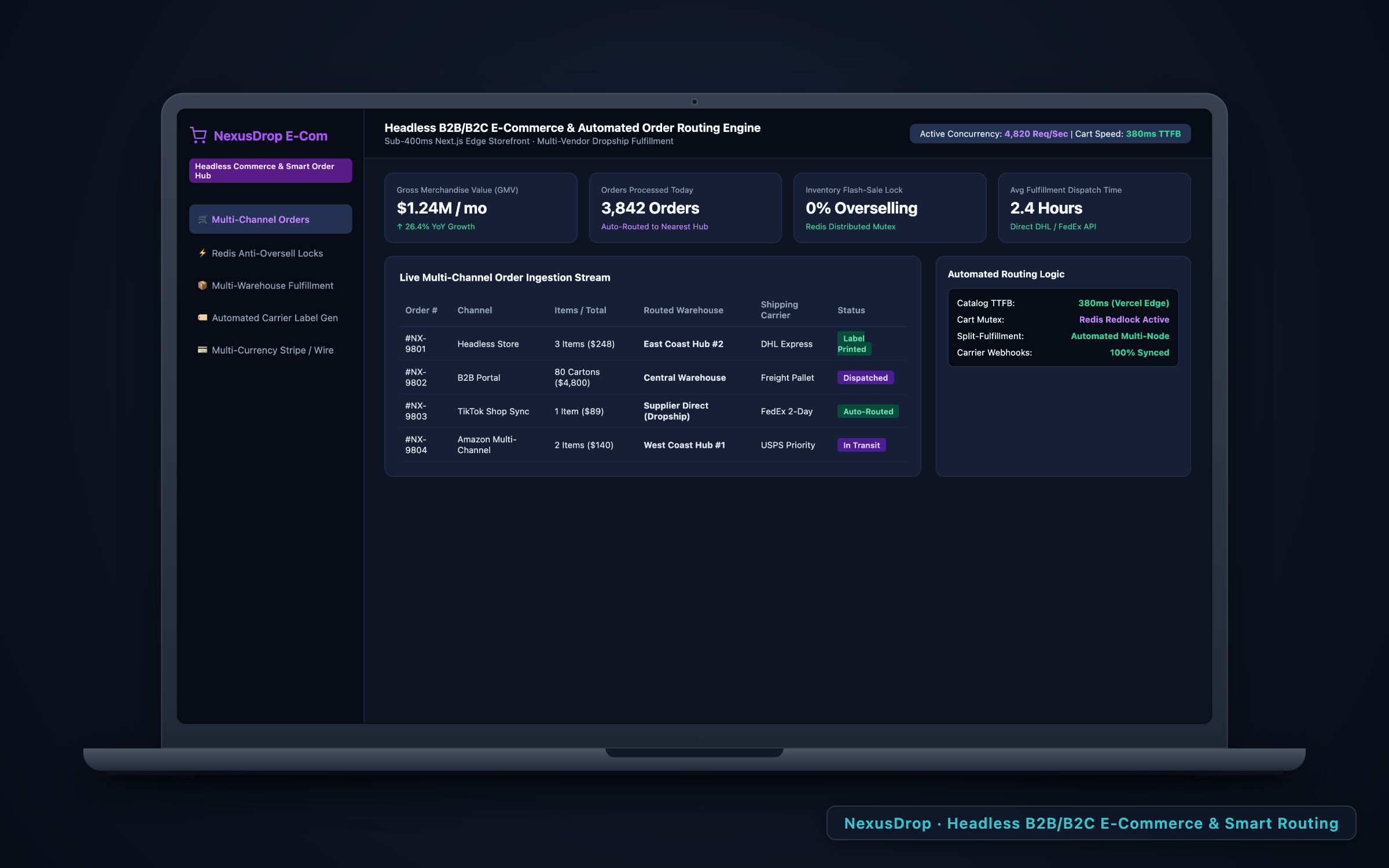Viewport: 1389px width, 868px height.
Task: Click order number #NX-9802
Action: (416, 377)
